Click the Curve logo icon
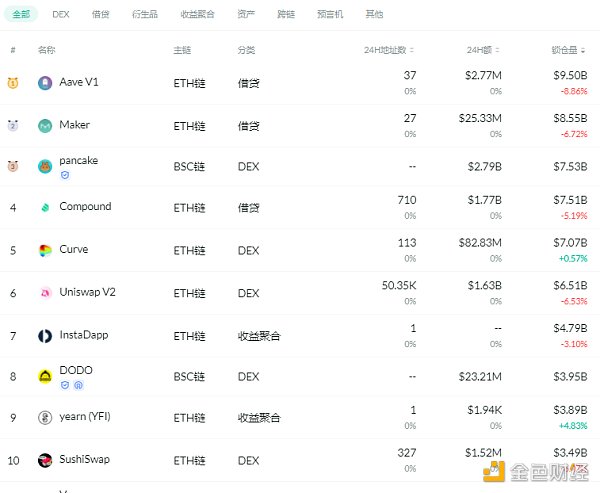This screenshot has width=600, height=493. coord(45,251)
